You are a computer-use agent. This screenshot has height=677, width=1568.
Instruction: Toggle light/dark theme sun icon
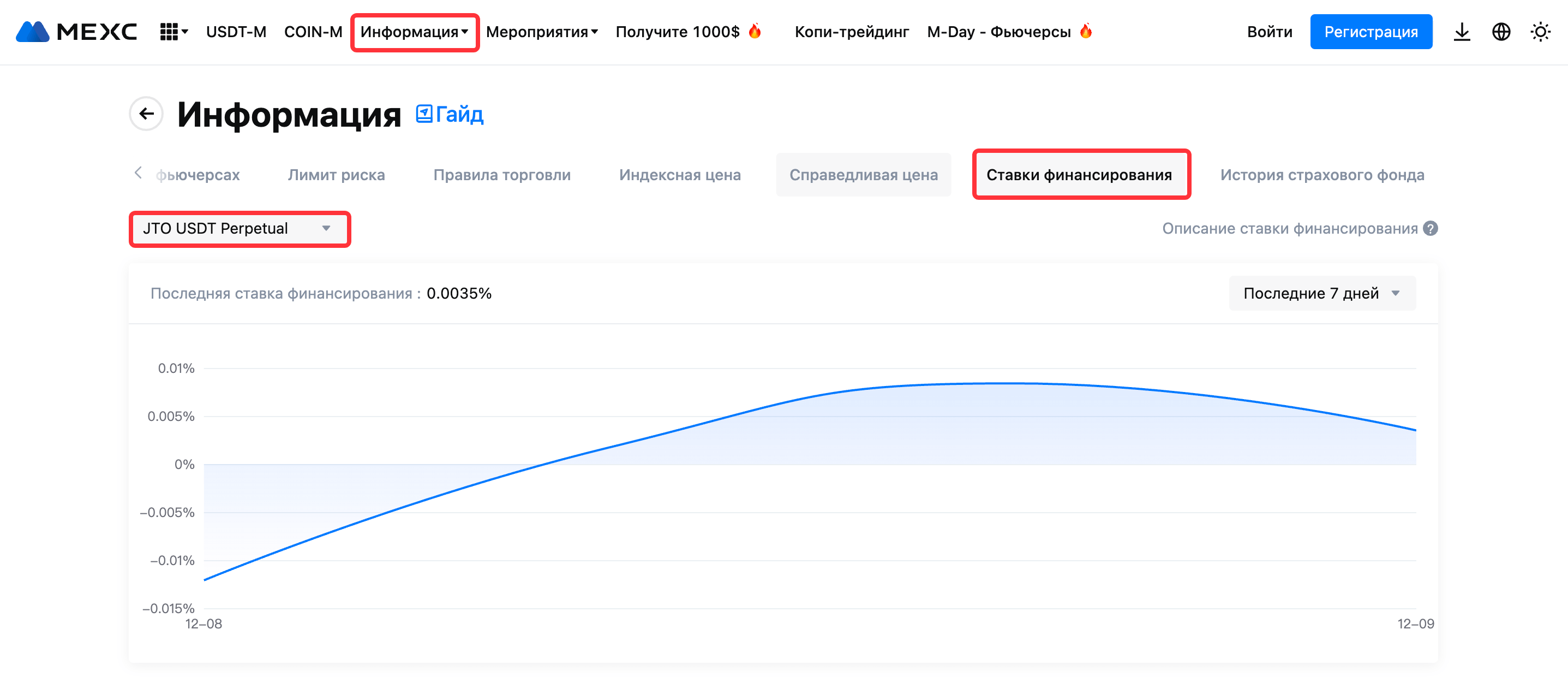[x=1540, y=32]
